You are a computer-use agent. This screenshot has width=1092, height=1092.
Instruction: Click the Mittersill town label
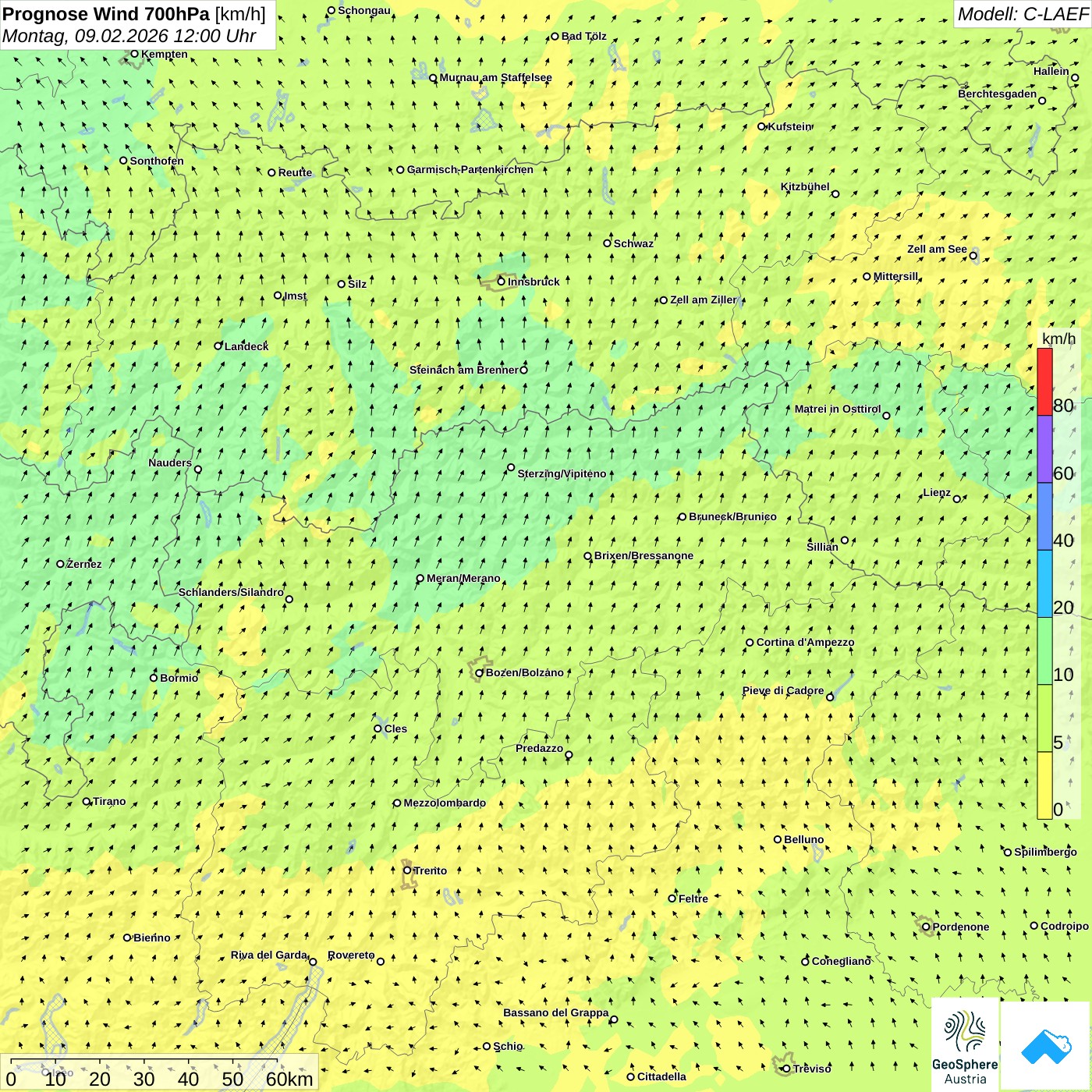tap(895, 276)
